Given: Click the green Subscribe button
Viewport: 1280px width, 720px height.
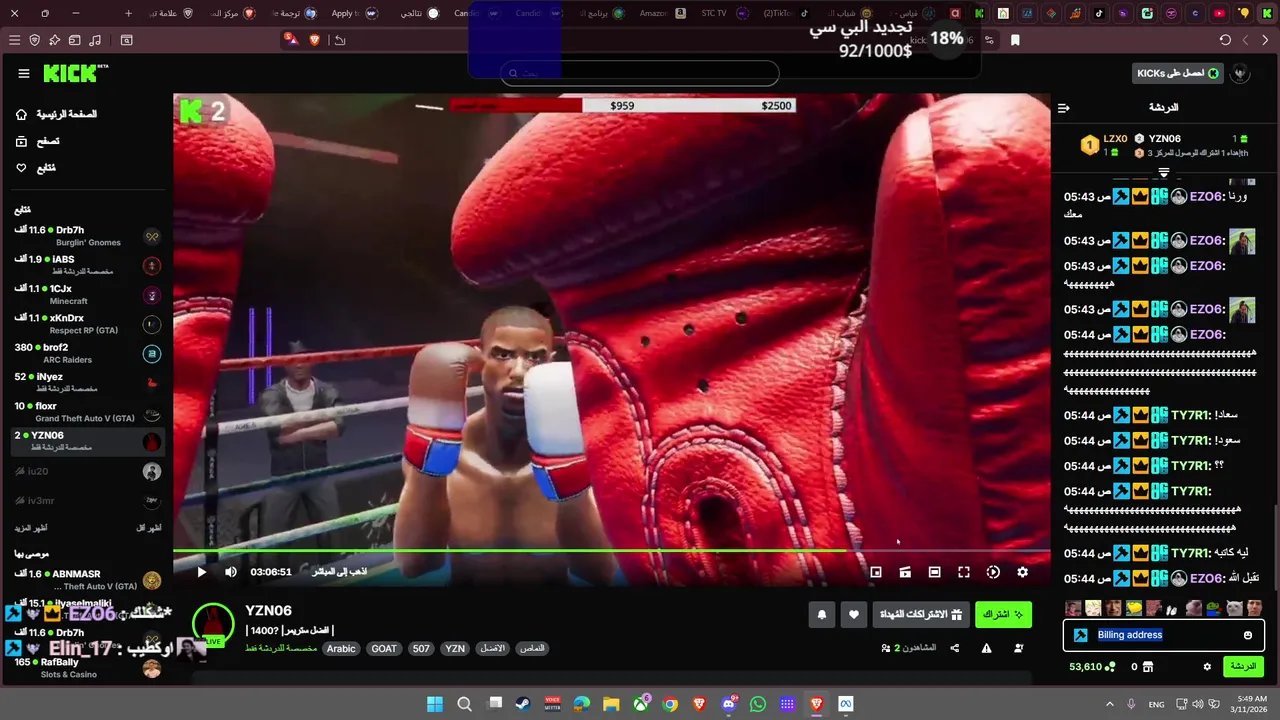Looking at the screenshot, I should coord(1003,614).
